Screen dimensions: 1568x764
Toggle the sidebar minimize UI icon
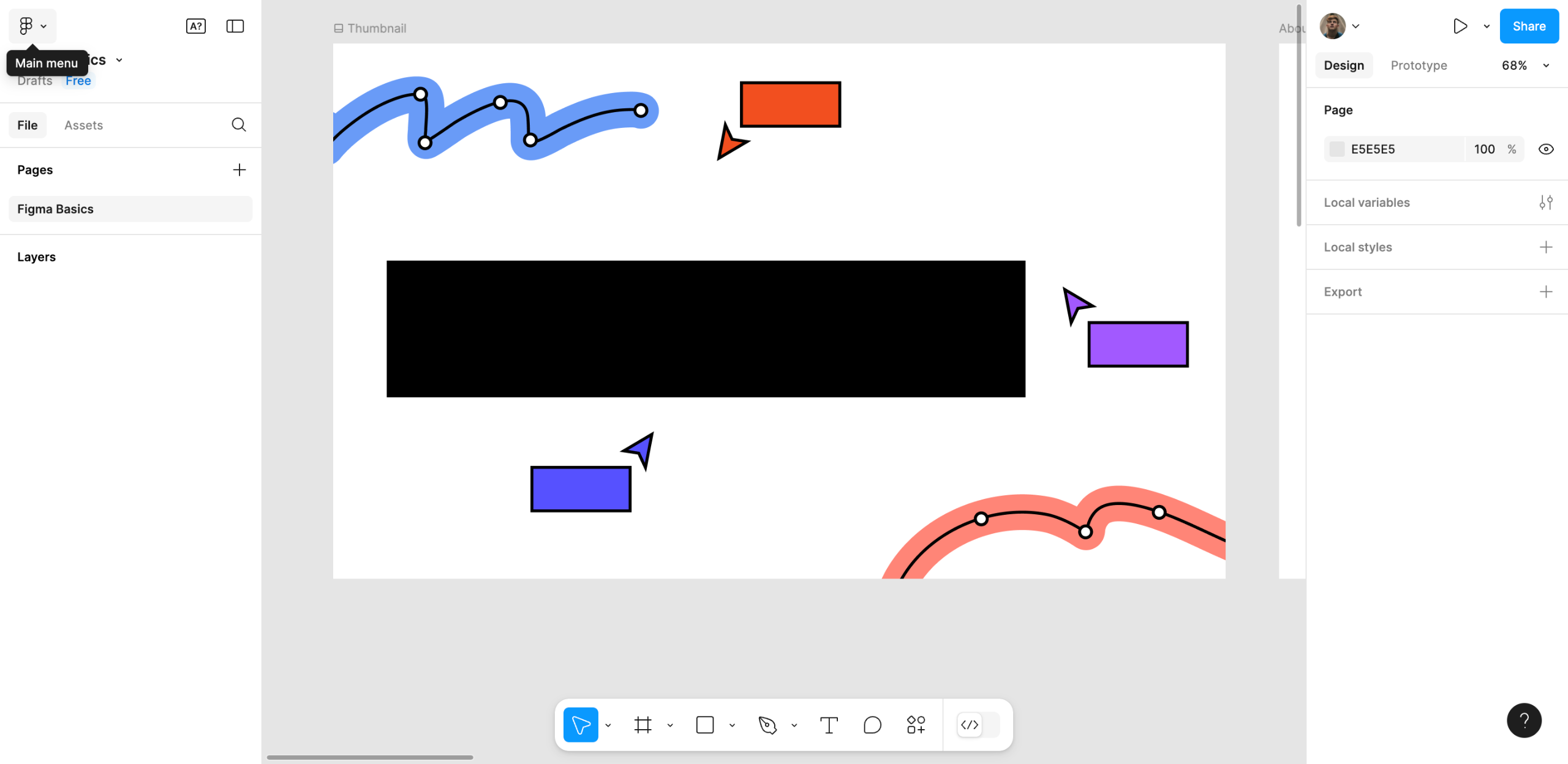click(235, 26)
